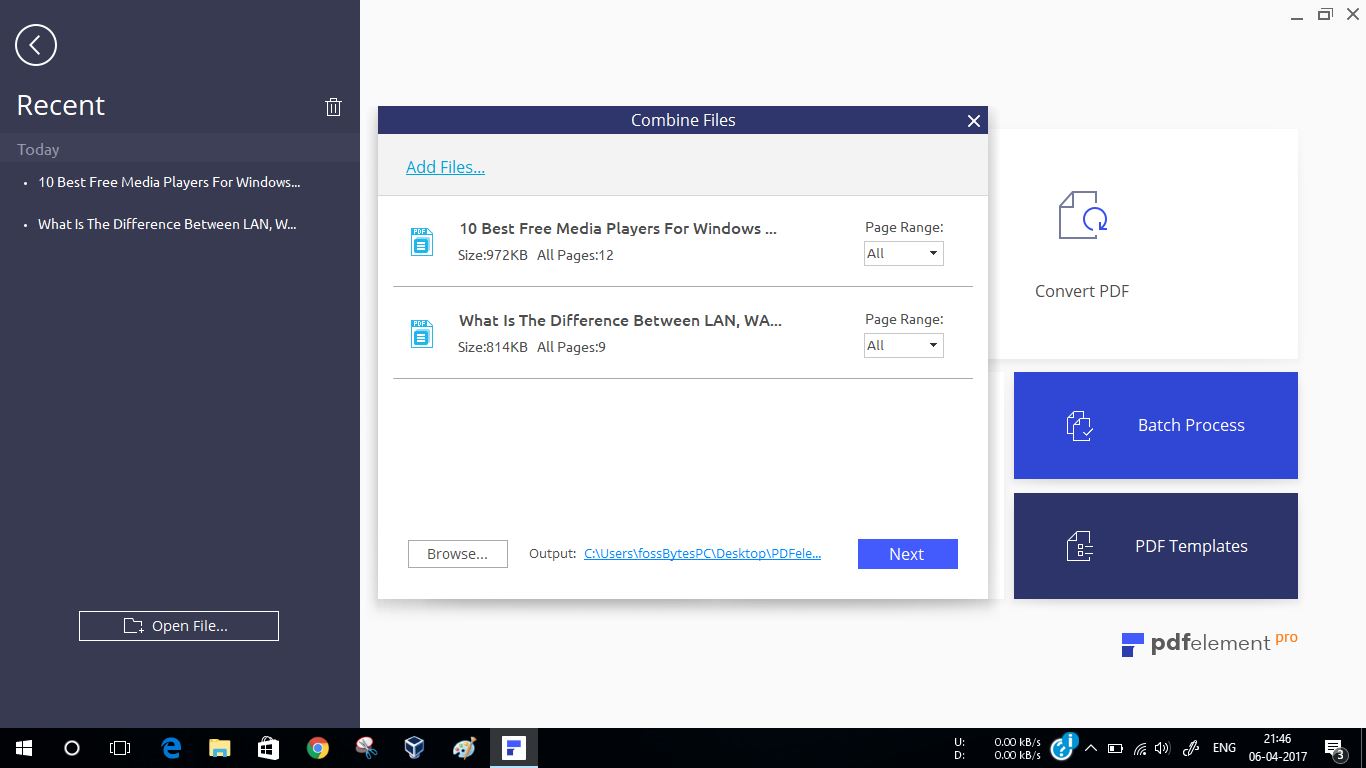Image resolution: width=1366 pixels, height=768 pixels.
Task: Open recent file What Is The Difference Between LAN
Action: pos(167,224)
